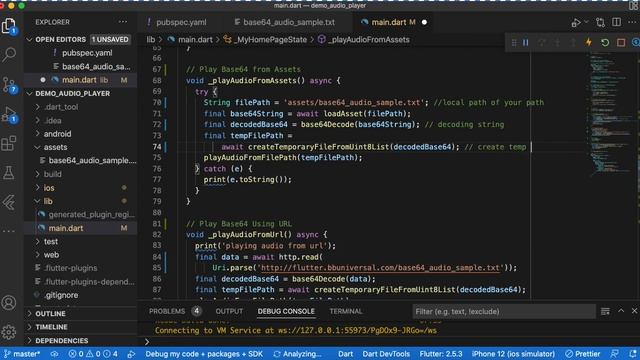Open the Explorer view in activity bar
640x360 pixels.
(x=9, y=26)
